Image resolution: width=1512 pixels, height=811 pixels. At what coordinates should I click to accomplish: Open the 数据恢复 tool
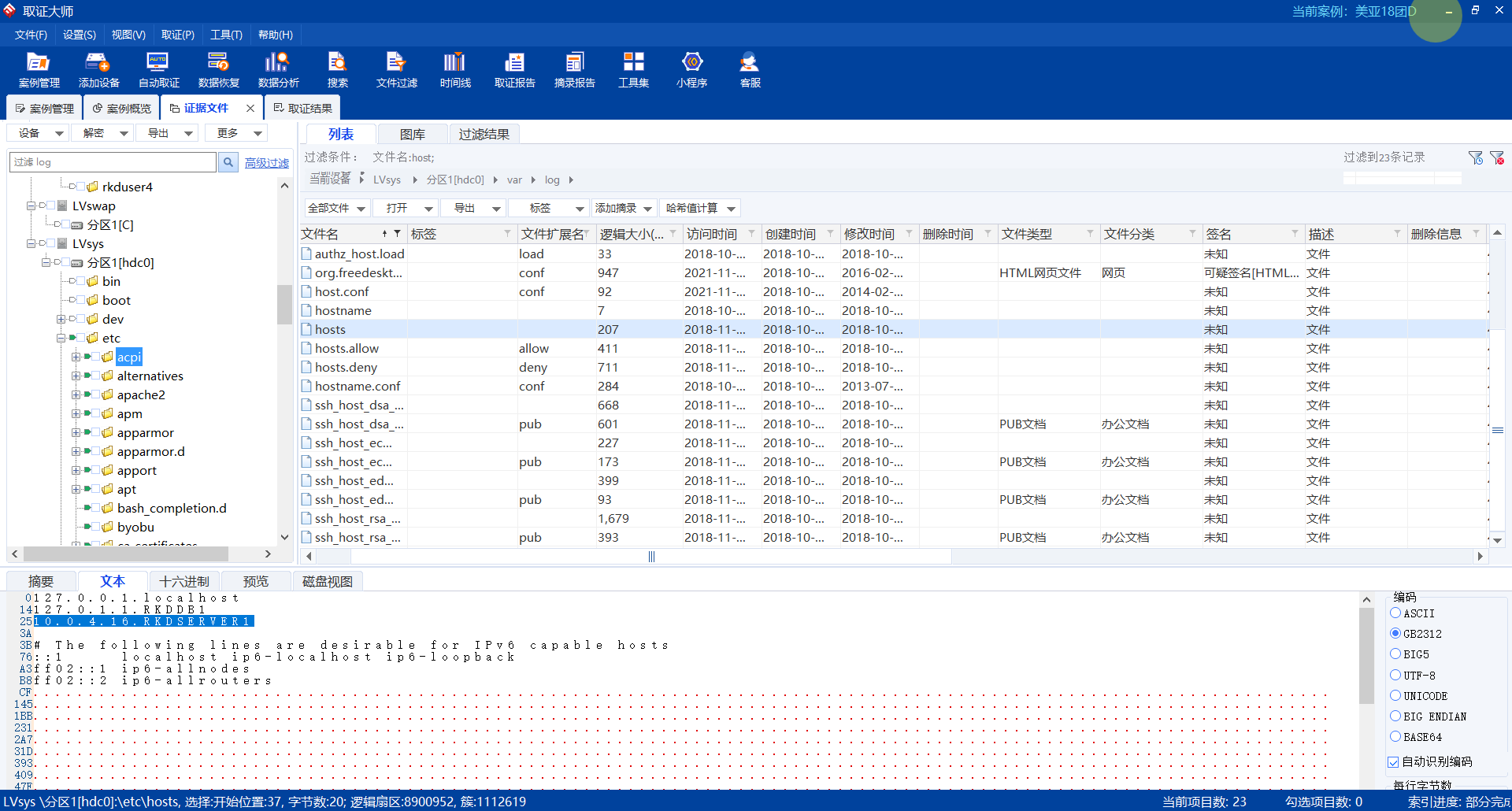(x=218, y=69)
